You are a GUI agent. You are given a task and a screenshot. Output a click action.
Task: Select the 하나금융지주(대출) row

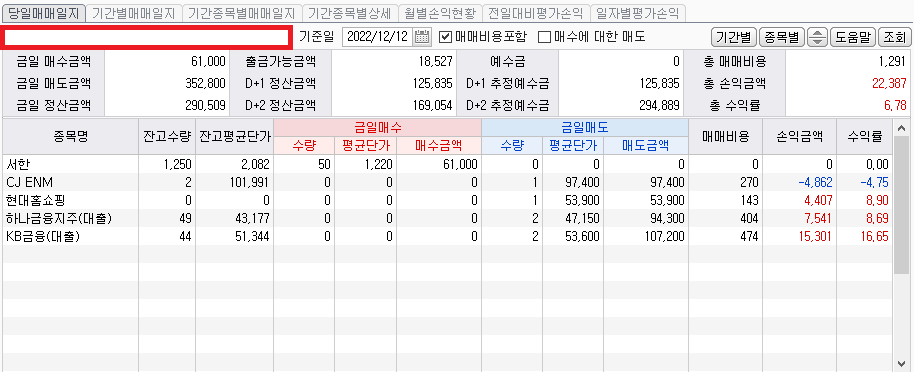point(448,218)
